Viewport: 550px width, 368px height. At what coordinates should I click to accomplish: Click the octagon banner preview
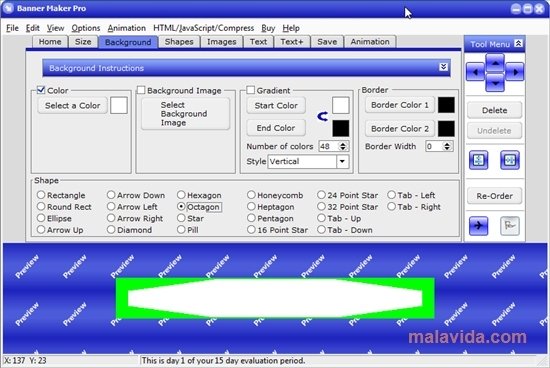point(275,298)
